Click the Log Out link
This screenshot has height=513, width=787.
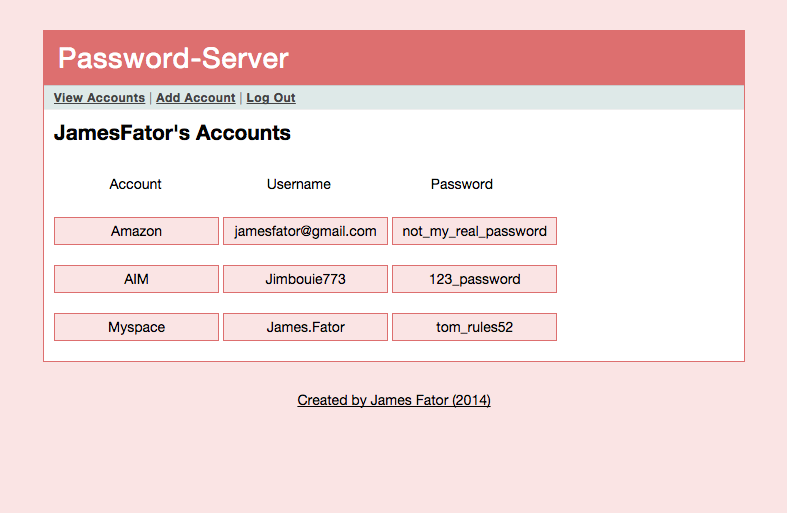pos(271,98)
